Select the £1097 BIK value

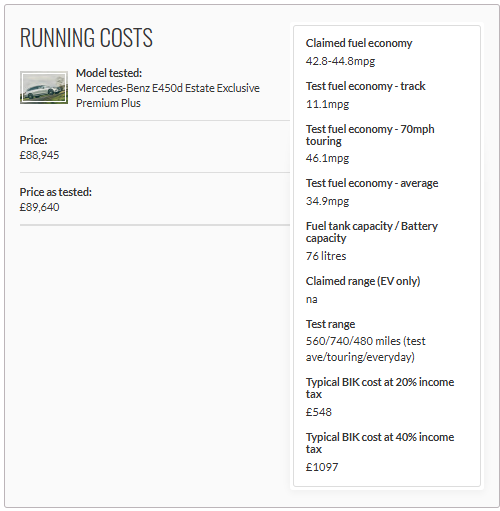coord(322,467)
